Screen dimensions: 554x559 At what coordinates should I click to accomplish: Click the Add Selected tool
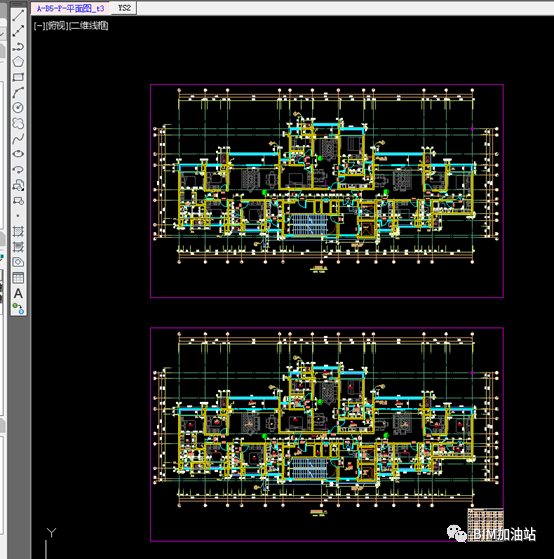18,308
